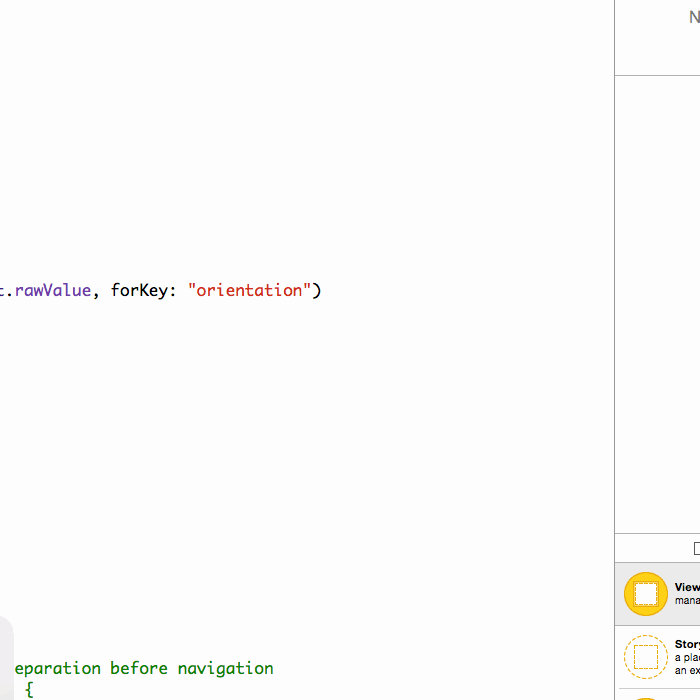
Task: Click the Storyboard Reference title text
Action: (x=687, y=645)
